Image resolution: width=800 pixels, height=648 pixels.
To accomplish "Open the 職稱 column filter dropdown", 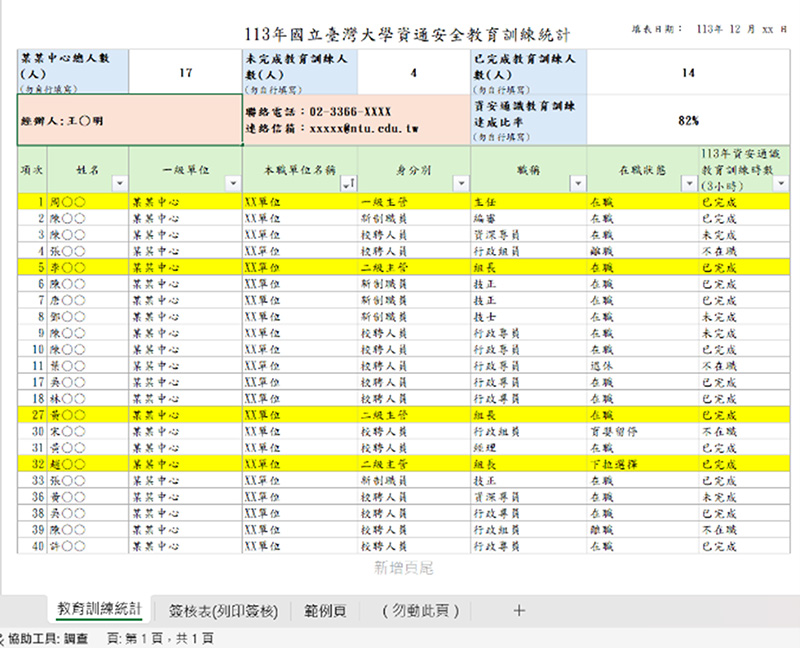I will coord(578,184).
